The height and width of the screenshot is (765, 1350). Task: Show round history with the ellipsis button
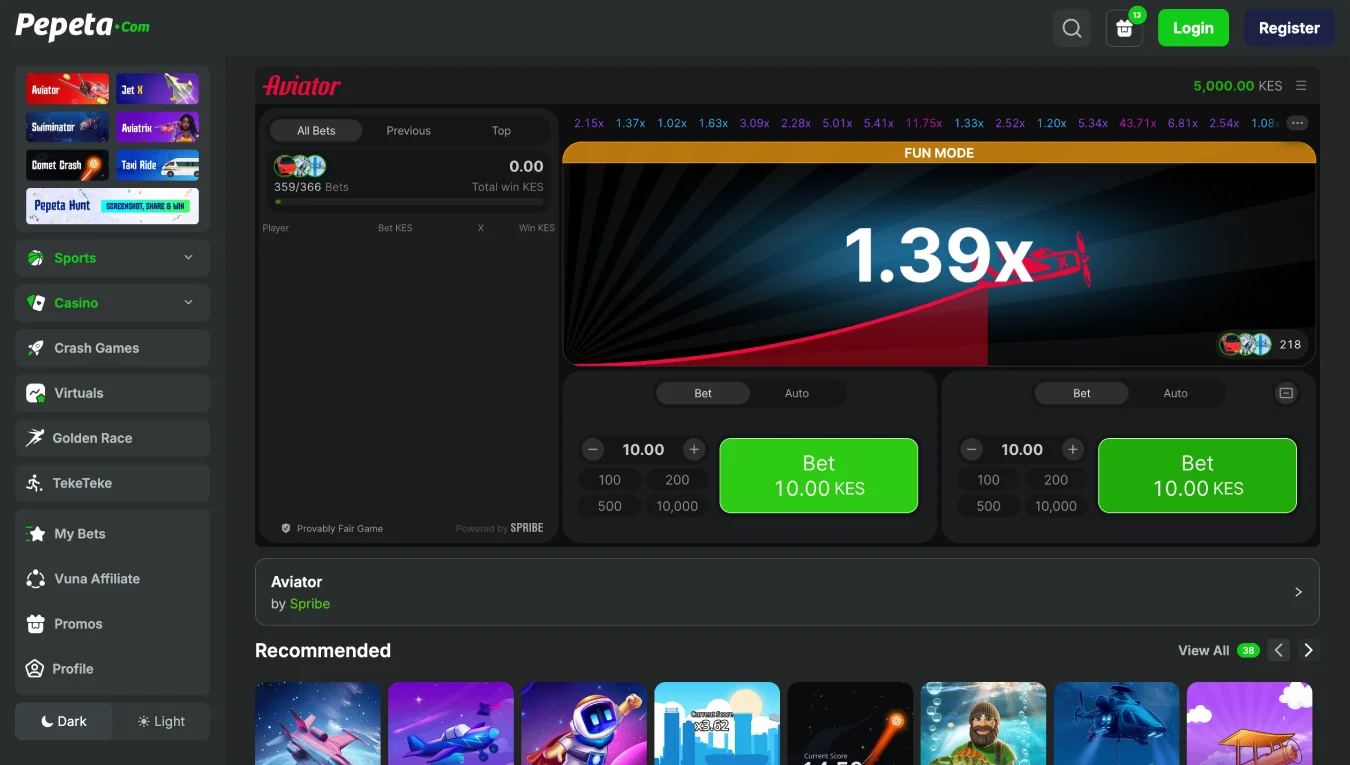click(x=1297, y=123)
